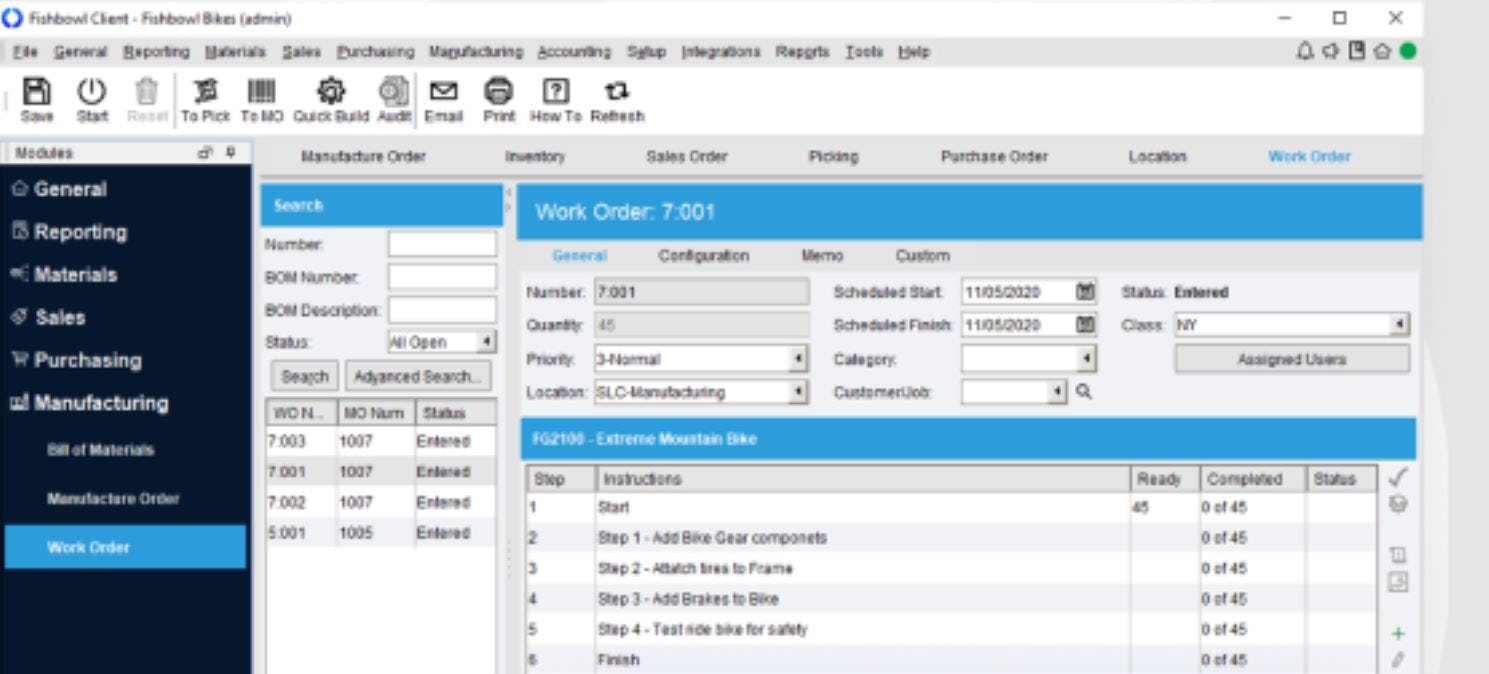Click the Search button

point(305,377)
